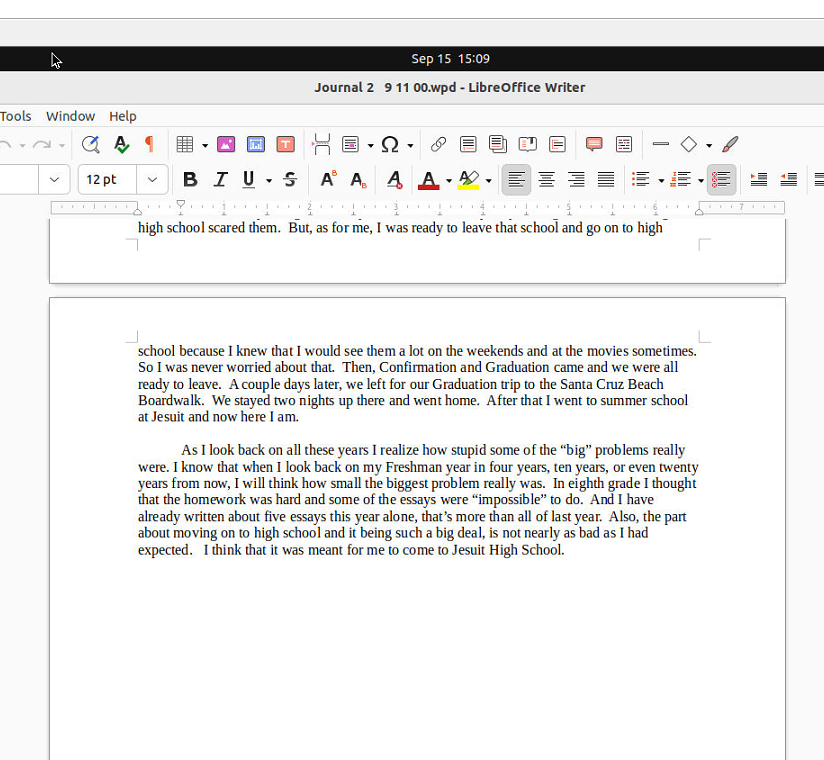Viewport: 824px width, 760px height.
Task: Open font name dropdown arrow
Action: click(x=54, y=180)
